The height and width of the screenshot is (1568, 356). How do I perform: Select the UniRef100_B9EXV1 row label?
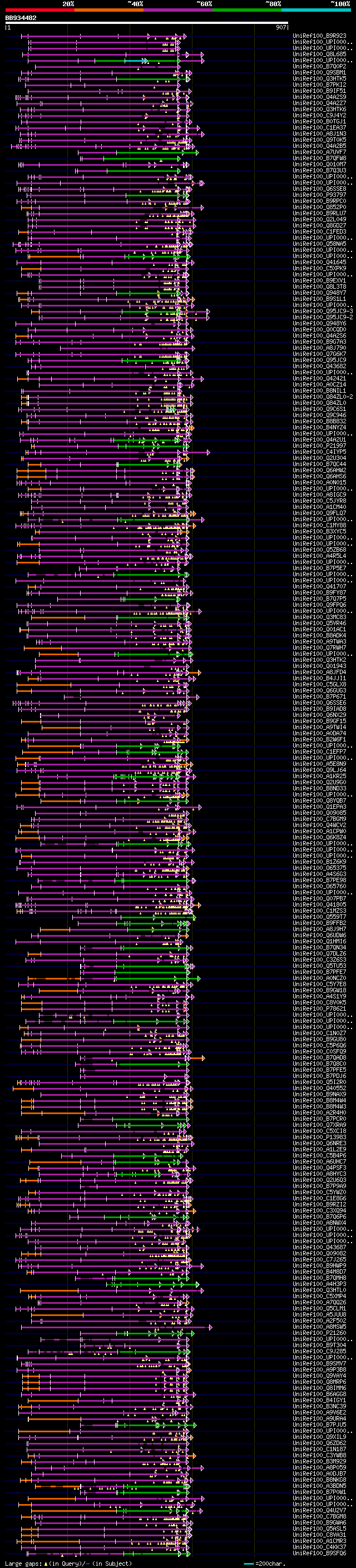pyautogui.click(x=319, y=280)
